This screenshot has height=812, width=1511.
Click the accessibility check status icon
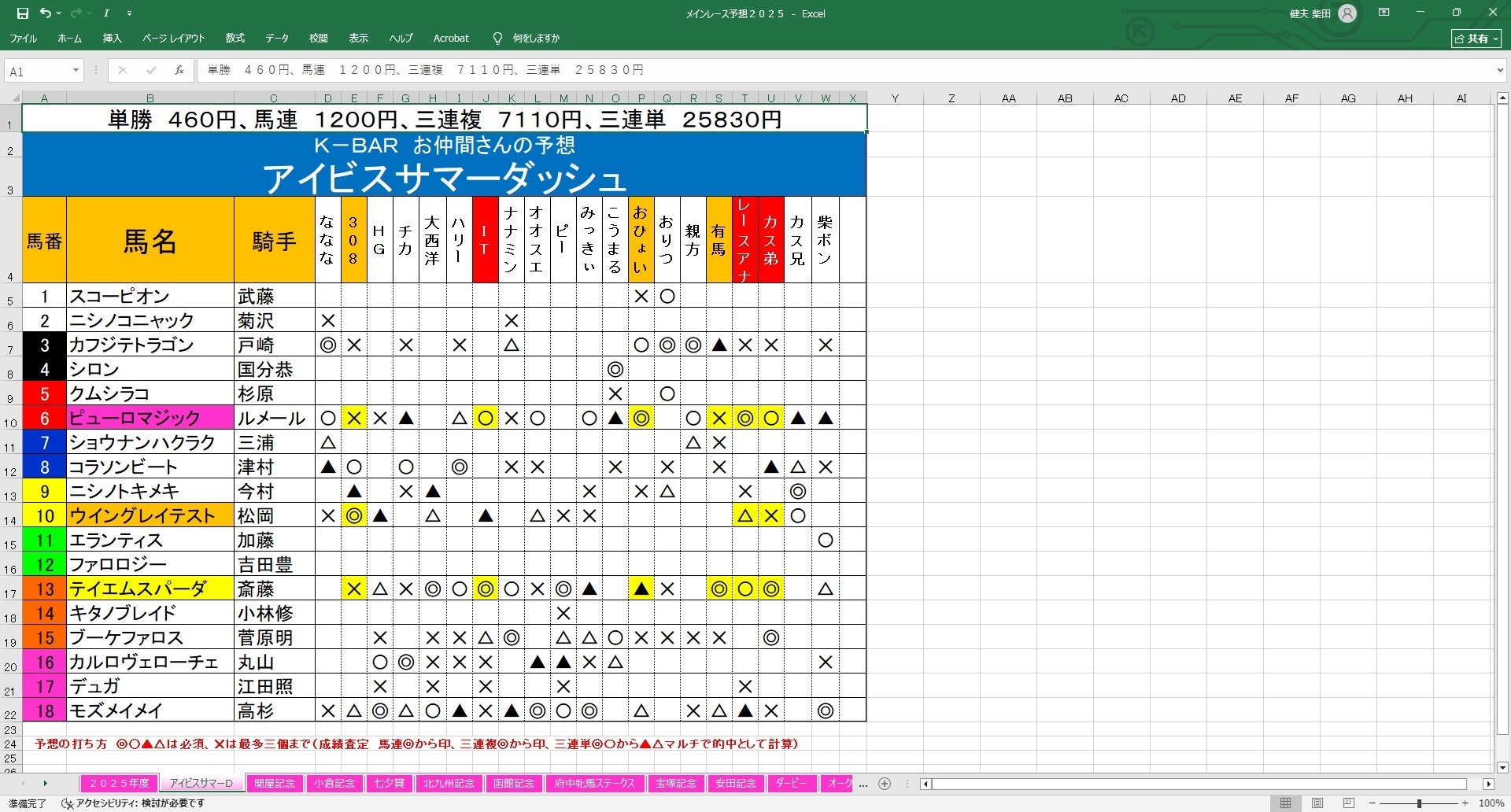click(68, 803)
